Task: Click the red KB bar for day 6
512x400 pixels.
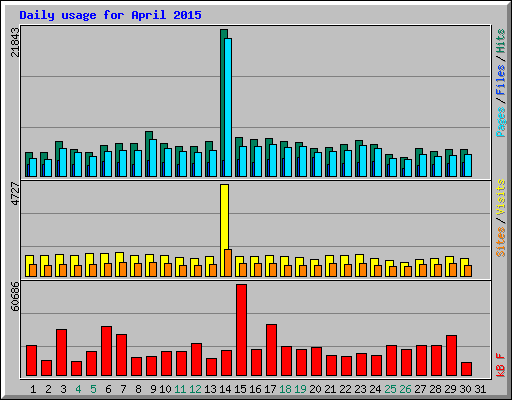Action: tap(106, 351)
